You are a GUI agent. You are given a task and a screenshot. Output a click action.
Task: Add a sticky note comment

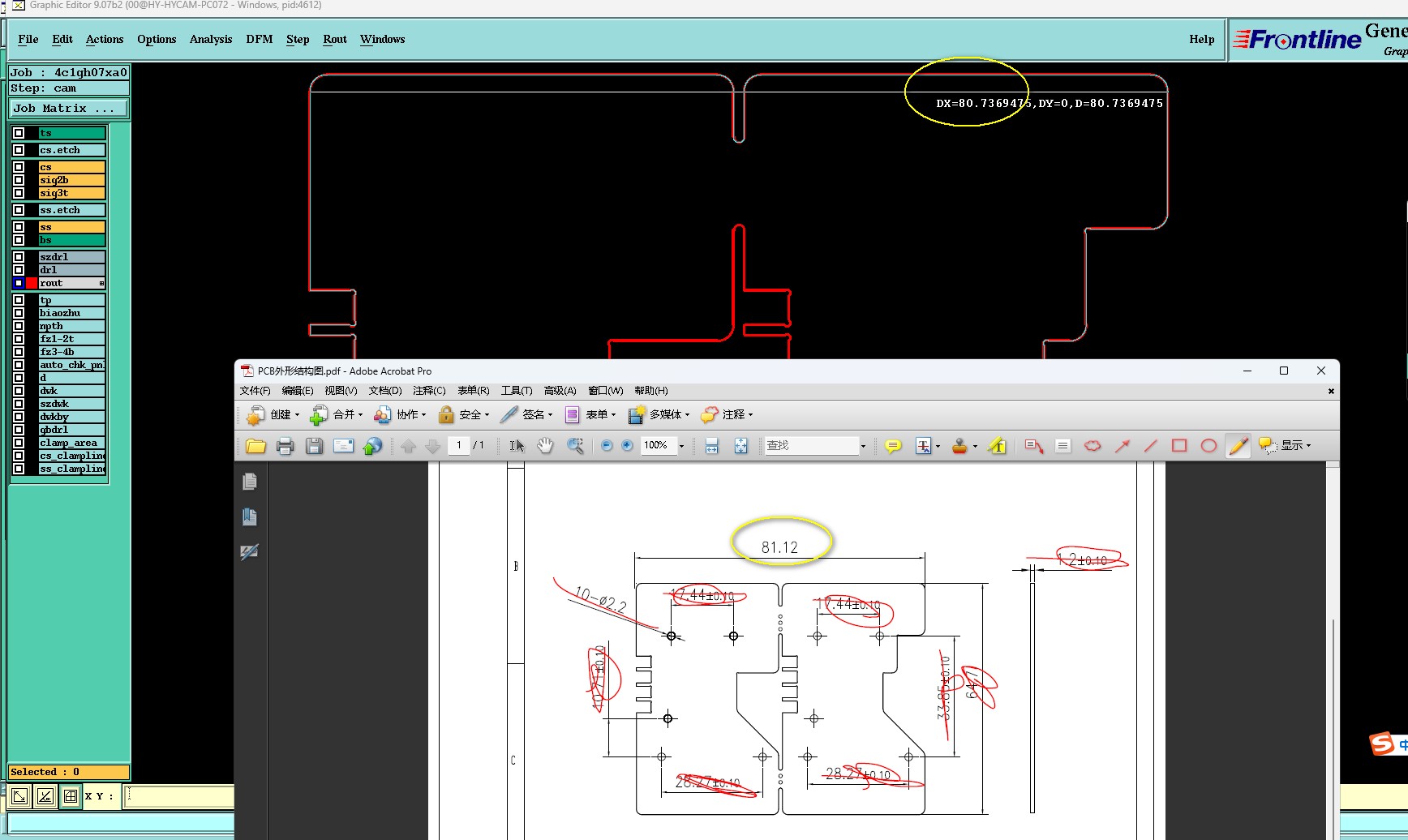pos(893,446)
